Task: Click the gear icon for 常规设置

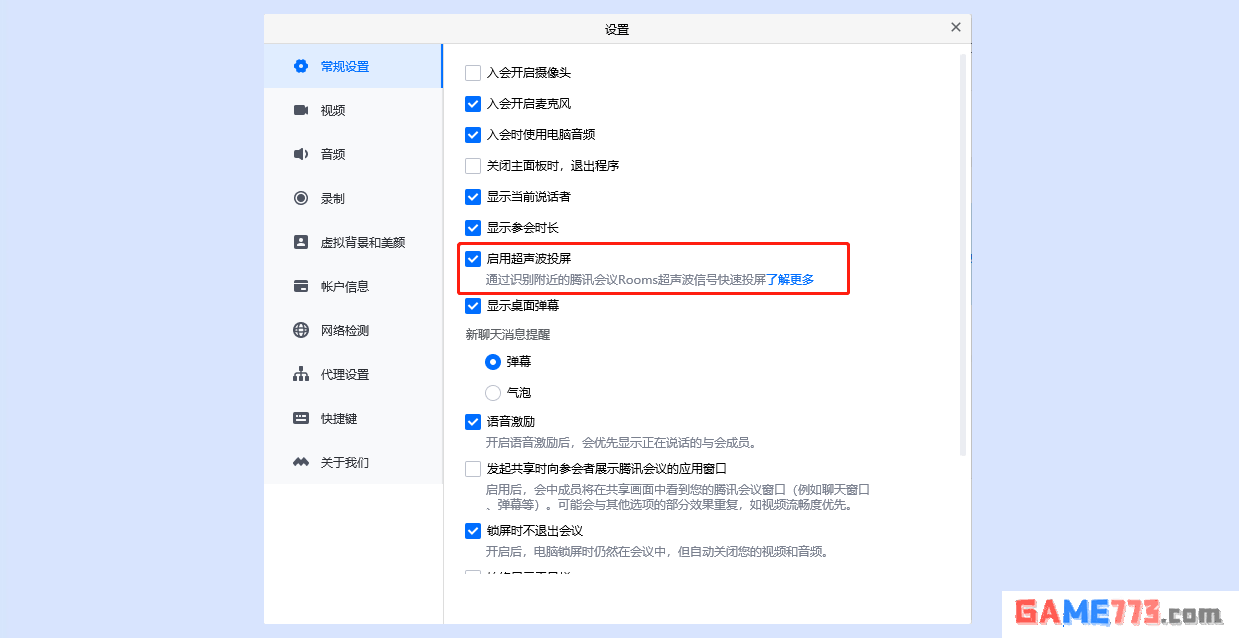Action: (300, 66)
